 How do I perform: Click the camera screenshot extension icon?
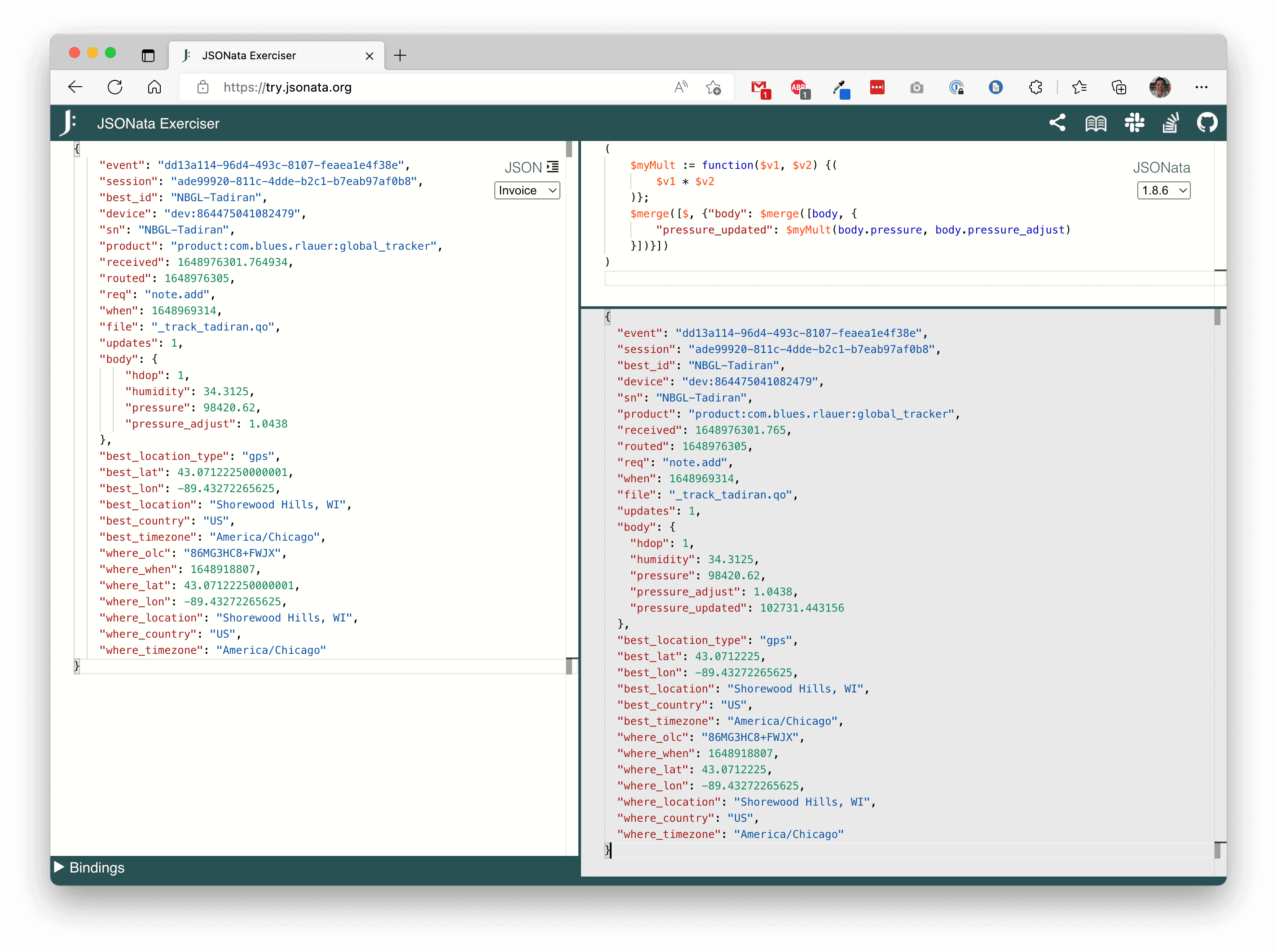pyautogui.click(x=916, y=88)
